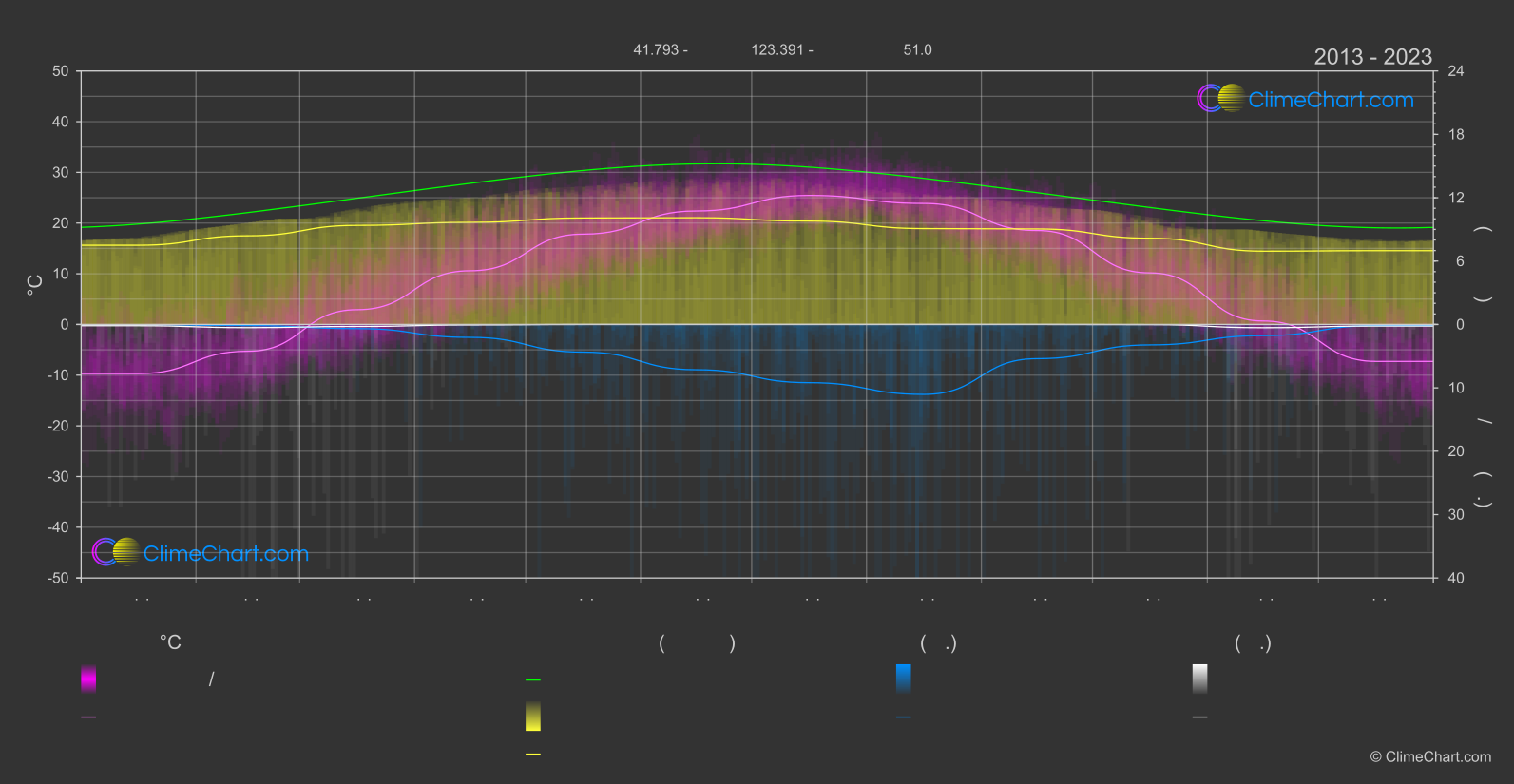Click the white line legend marker
Viewport: 1514px width, 784px height.
click(x=1200, y=717)
